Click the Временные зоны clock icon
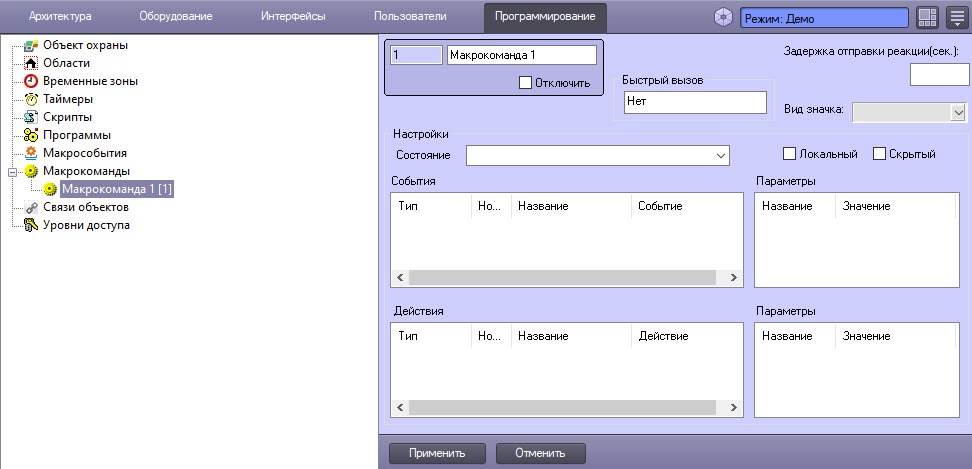972x469 pixels. pos(31,81)
